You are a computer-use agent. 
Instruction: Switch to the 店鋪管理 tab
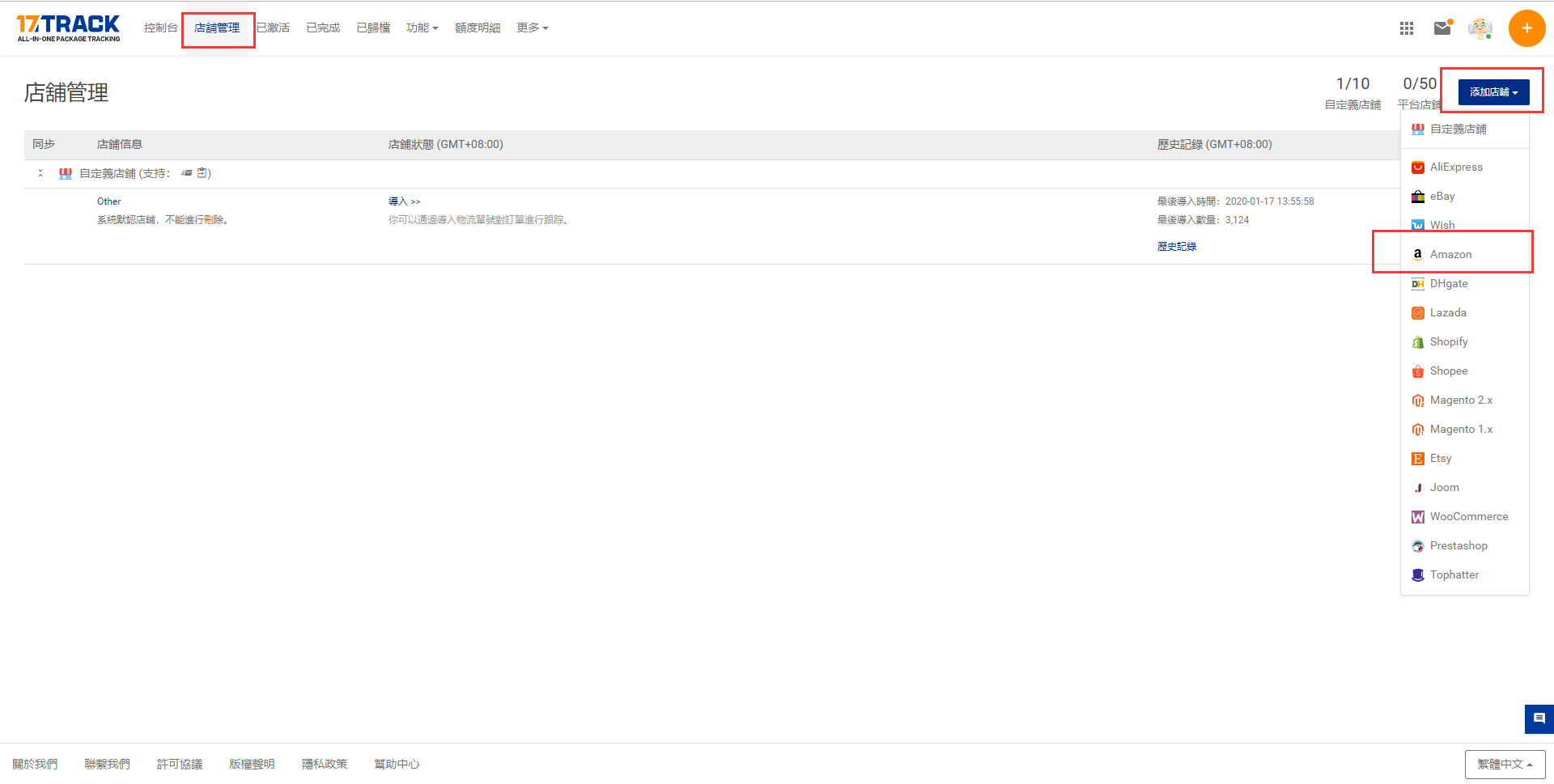point(217,28)
